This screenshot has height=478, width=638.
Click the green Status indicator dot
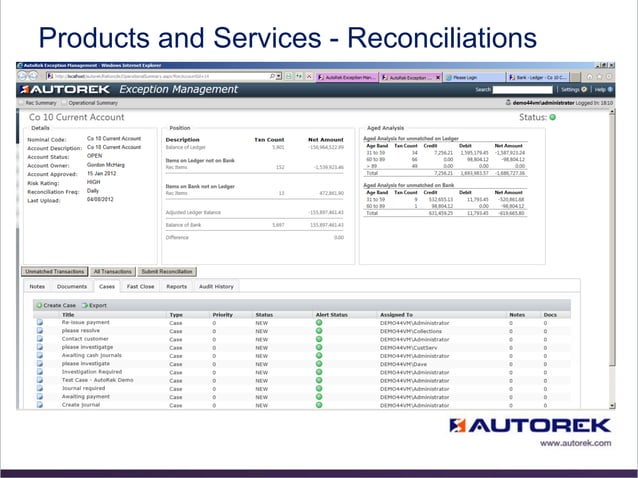click(x=553, y=117)
